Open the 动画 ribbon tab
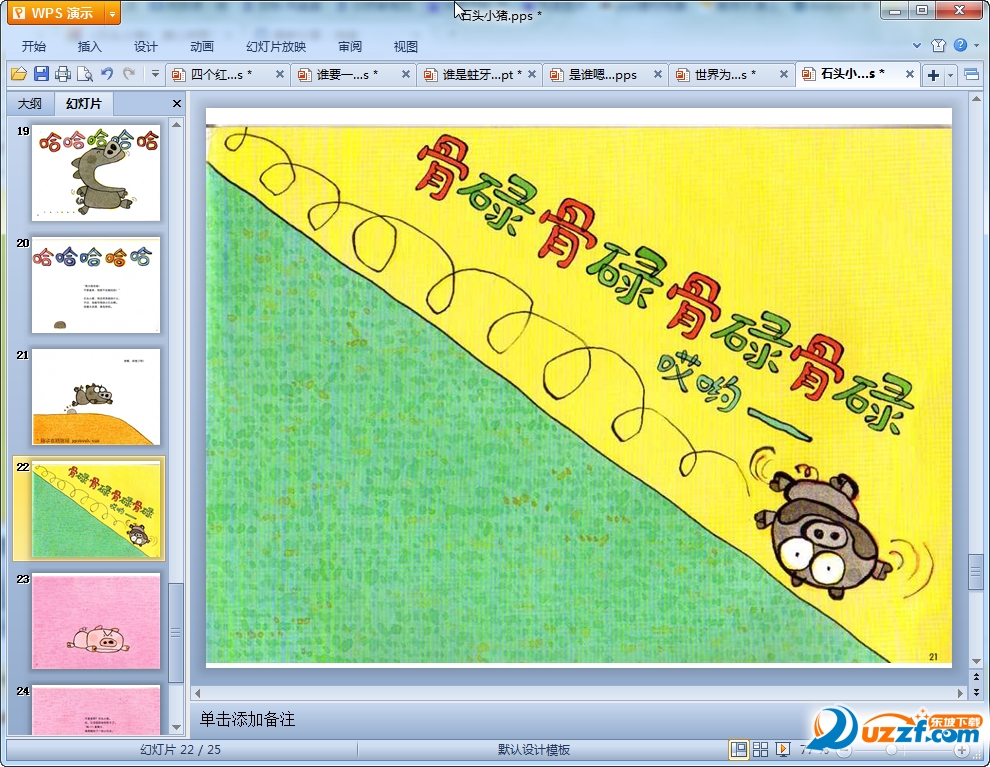 pos(201,46)
